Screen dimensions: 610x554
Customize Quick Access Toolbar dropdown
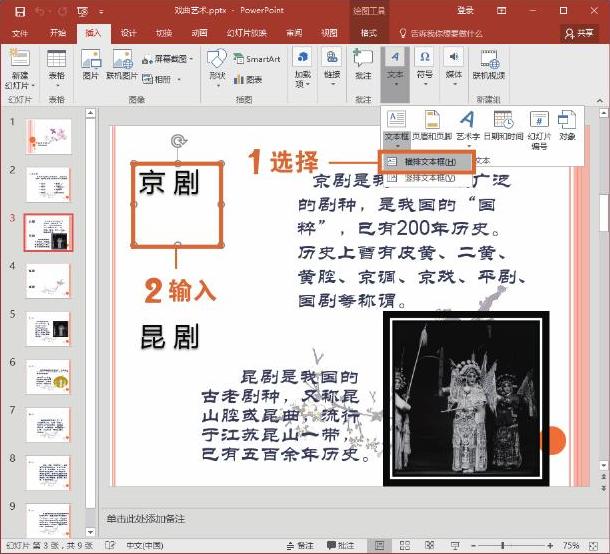point(101,12)
